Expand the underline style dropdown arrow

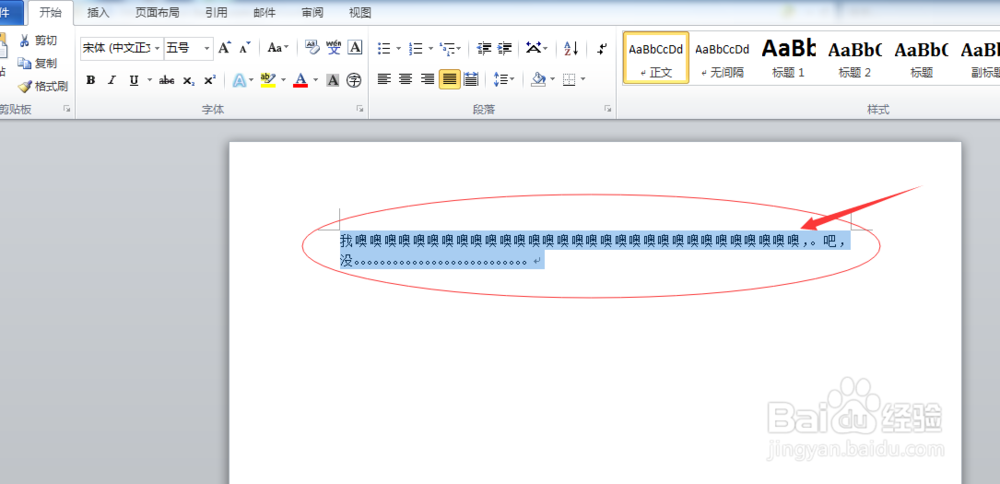150,80
